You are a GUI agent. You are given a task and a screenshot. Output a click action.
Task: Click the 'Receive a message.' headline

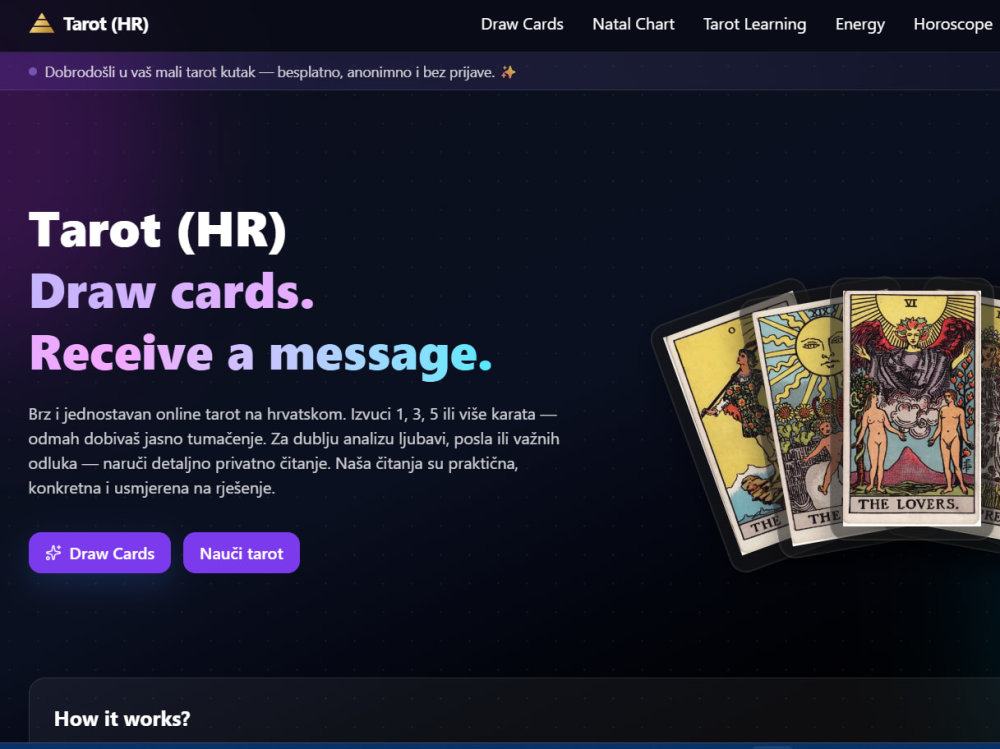261,355
